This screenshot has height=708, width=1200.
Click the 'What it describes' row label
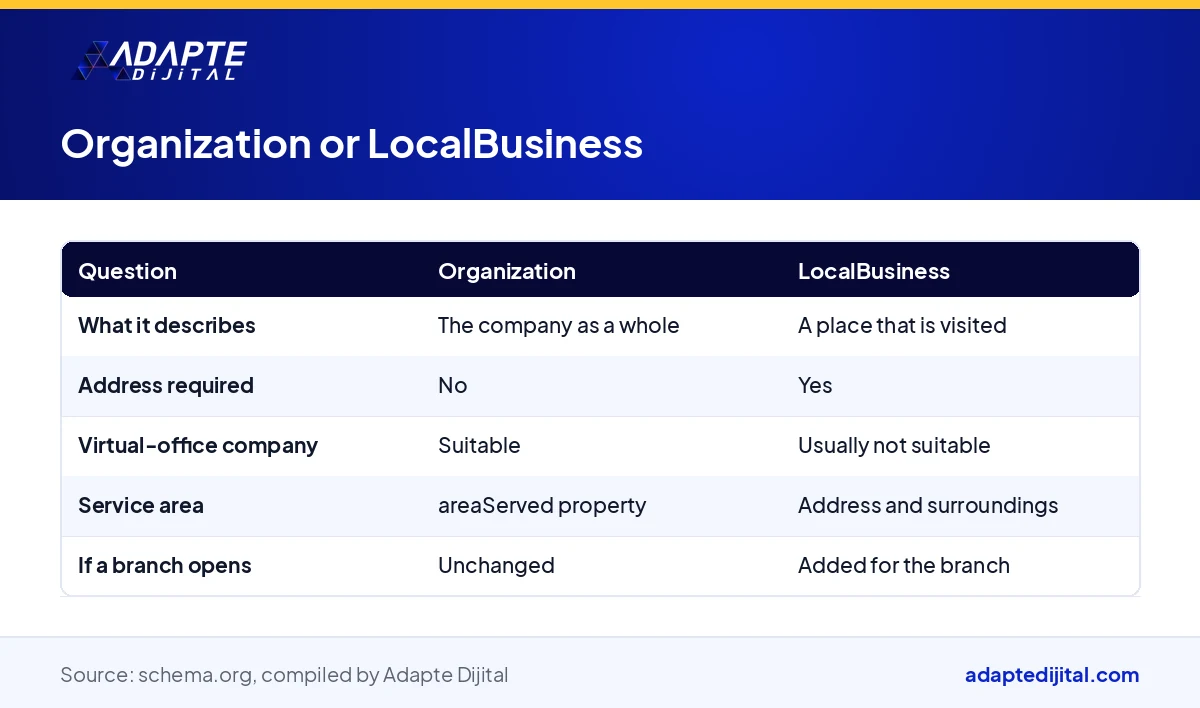[x=166, y=325]
